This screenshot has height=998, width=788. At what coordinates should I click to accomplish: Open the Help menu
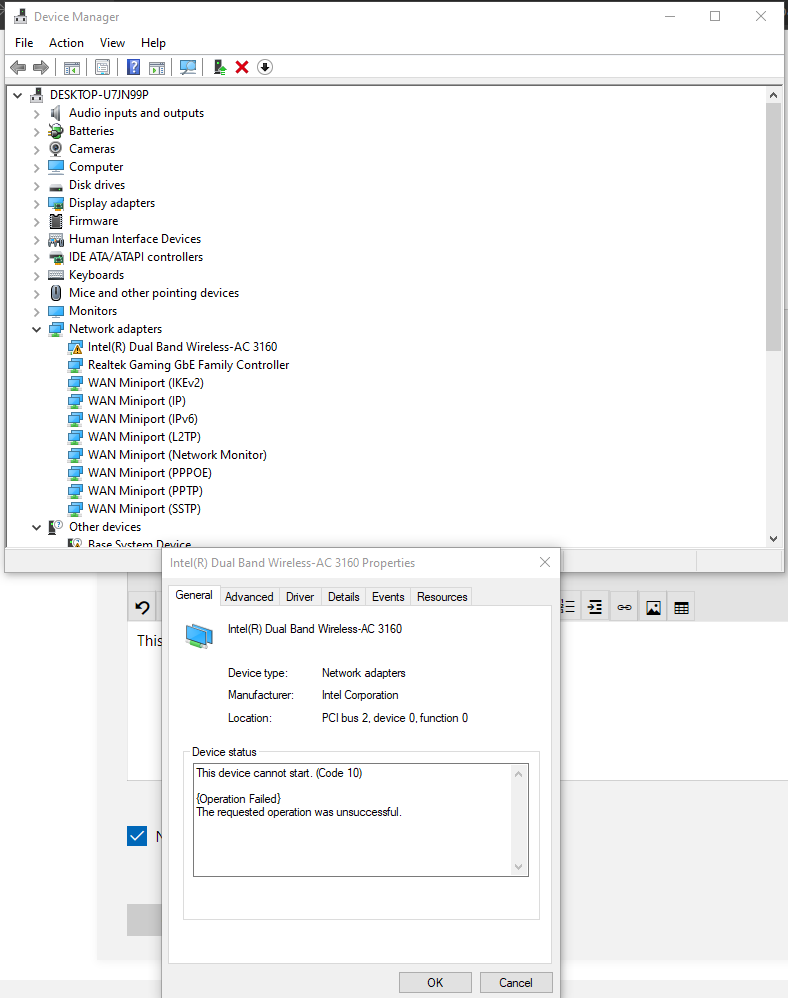[x=153, y=43]
